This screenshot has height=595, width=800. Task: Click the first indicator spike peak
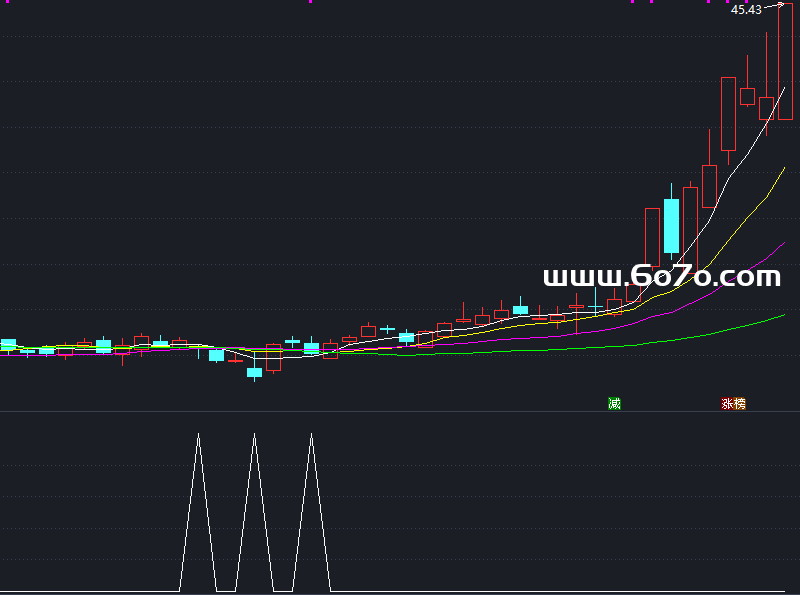pyautogui.click(x=198, y=435)
